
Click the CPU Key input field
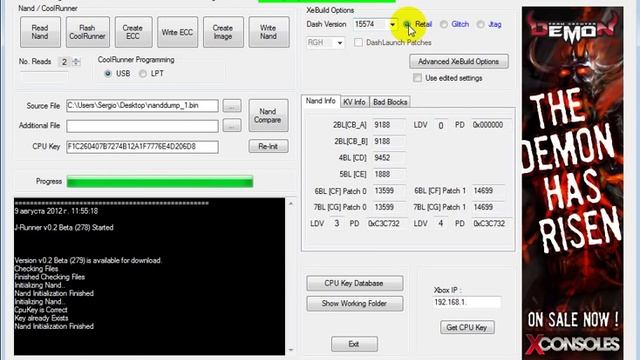[142, 147]
